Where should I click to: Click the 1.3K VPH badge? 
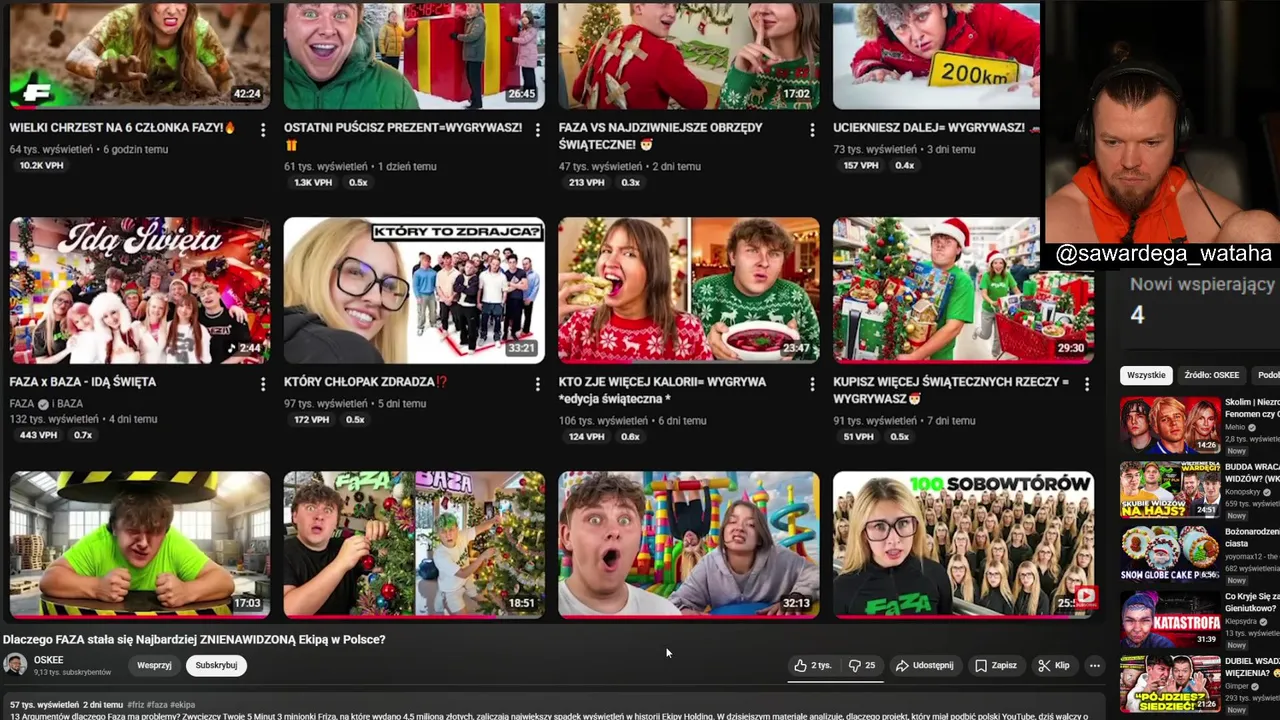[313, 183]
